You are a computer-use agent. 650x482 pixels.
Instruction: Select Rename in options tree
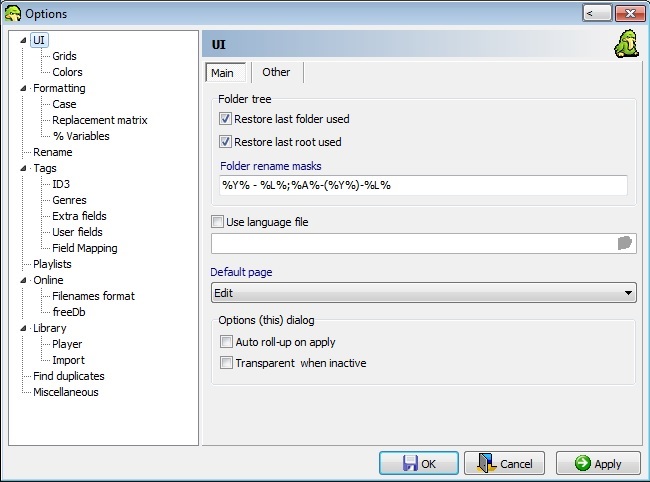pos(53,152)
